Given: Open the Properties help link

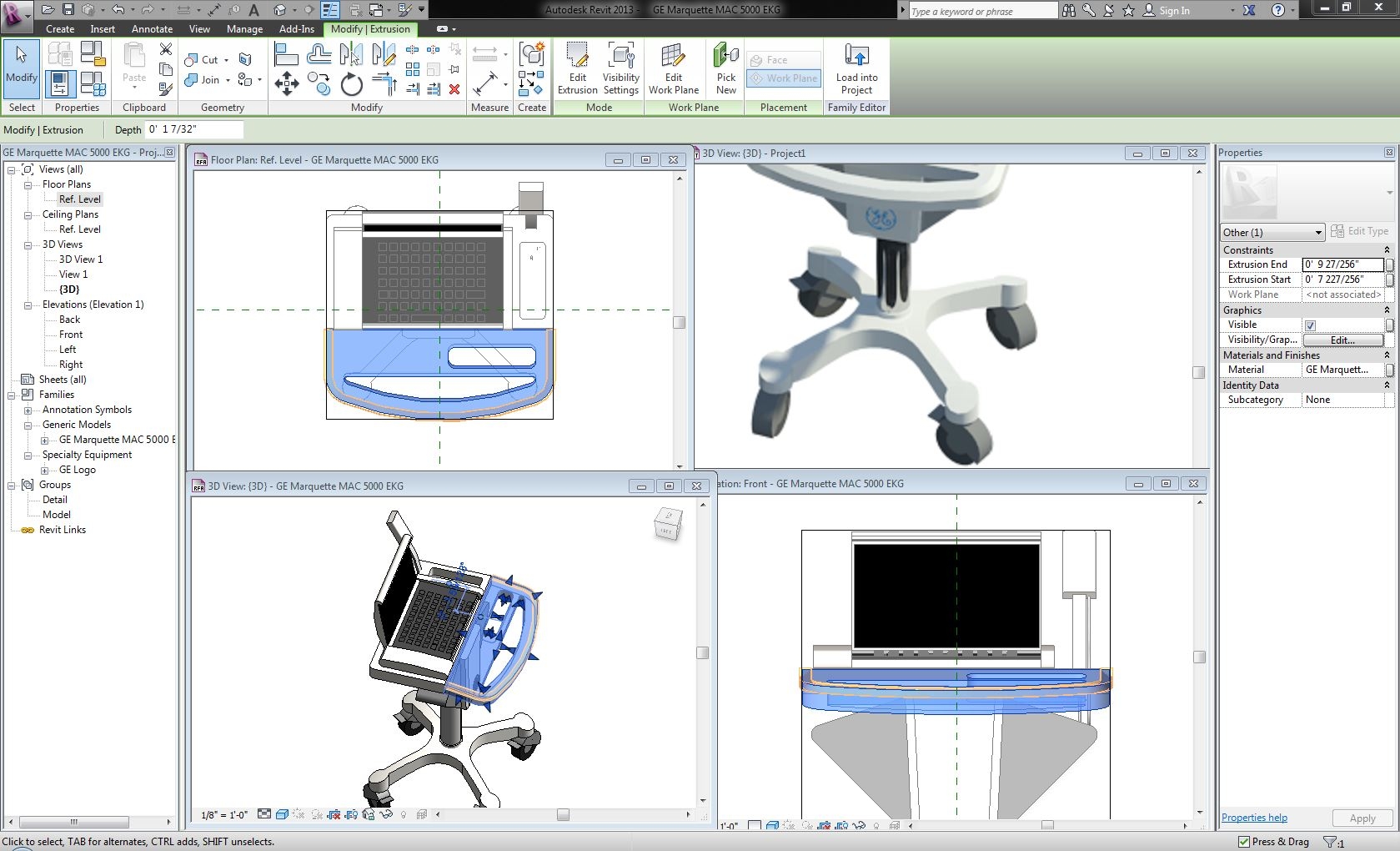Looking at the screenshot, I should (1254, 818).
